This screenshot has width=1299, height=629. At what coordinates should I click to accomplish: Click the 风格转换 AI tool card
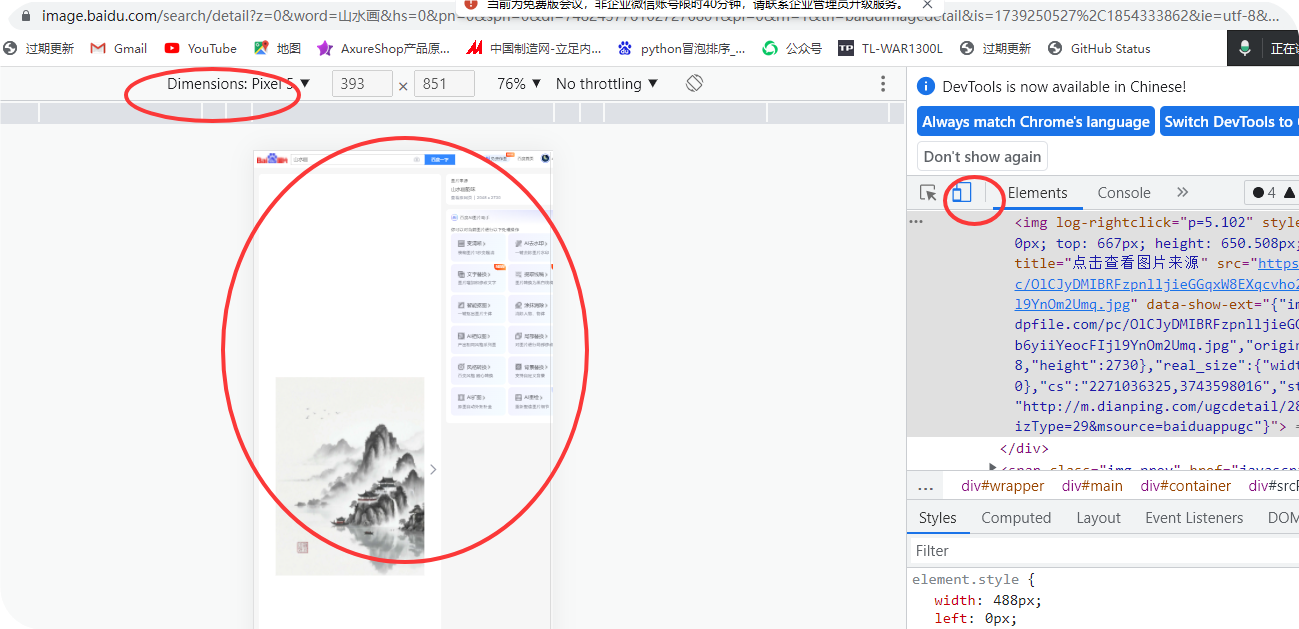pos(478,370)
